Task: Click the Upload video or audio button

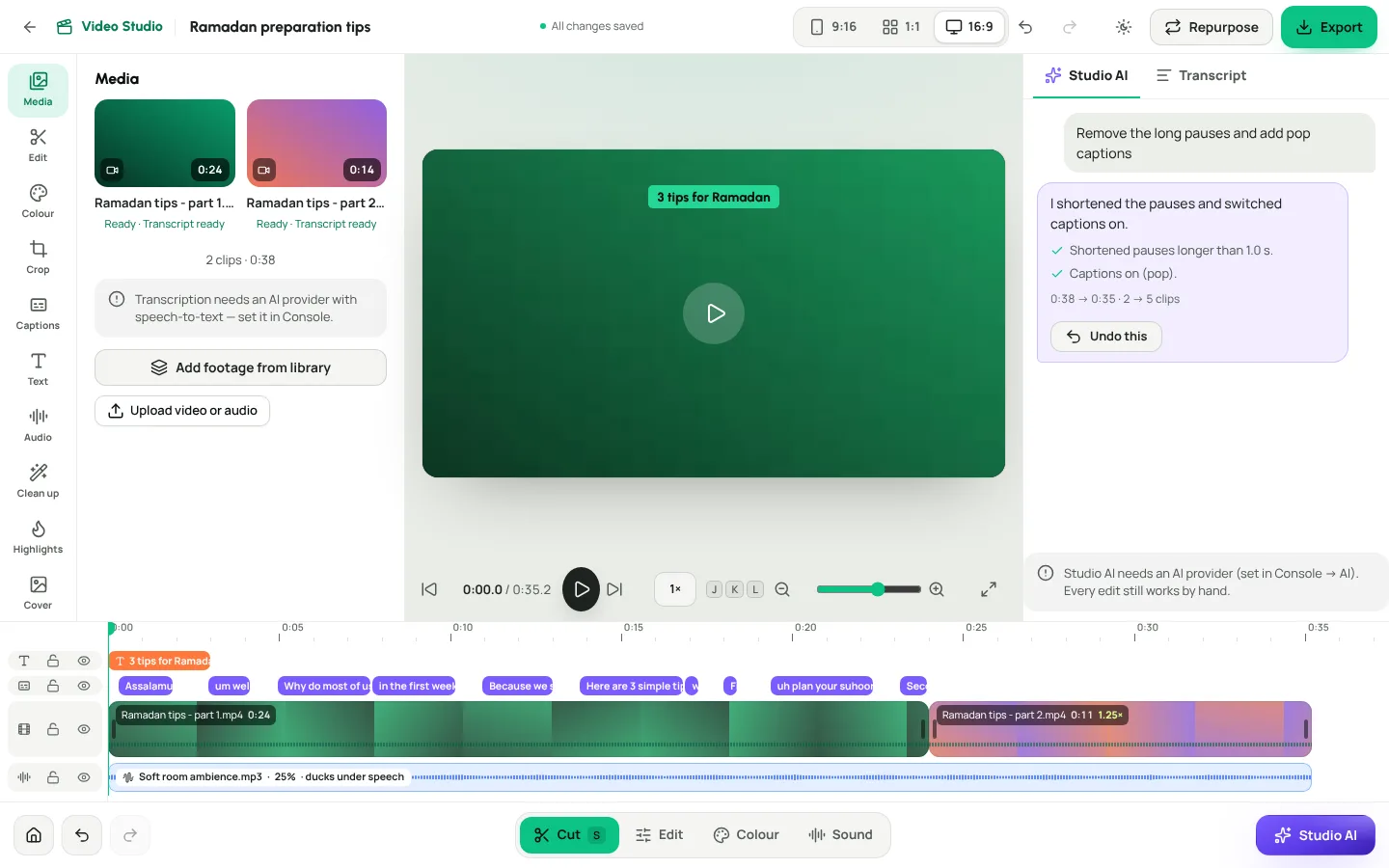Action: (x=182, y=411)
